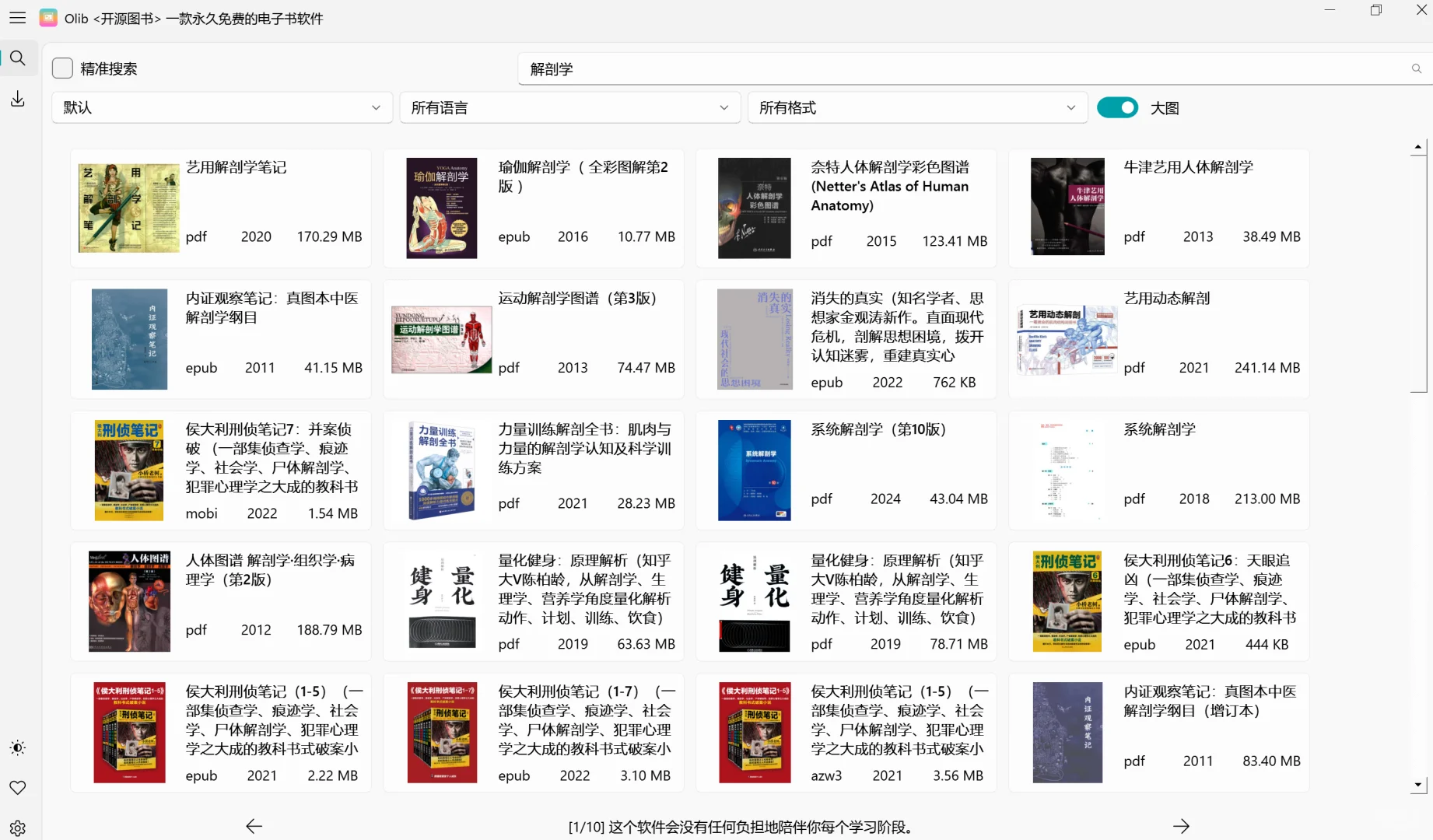The image size is (1433, 840).
Task: Open the 侯大利刑侦笔记7 cover thumbnail
Action: 129,471
